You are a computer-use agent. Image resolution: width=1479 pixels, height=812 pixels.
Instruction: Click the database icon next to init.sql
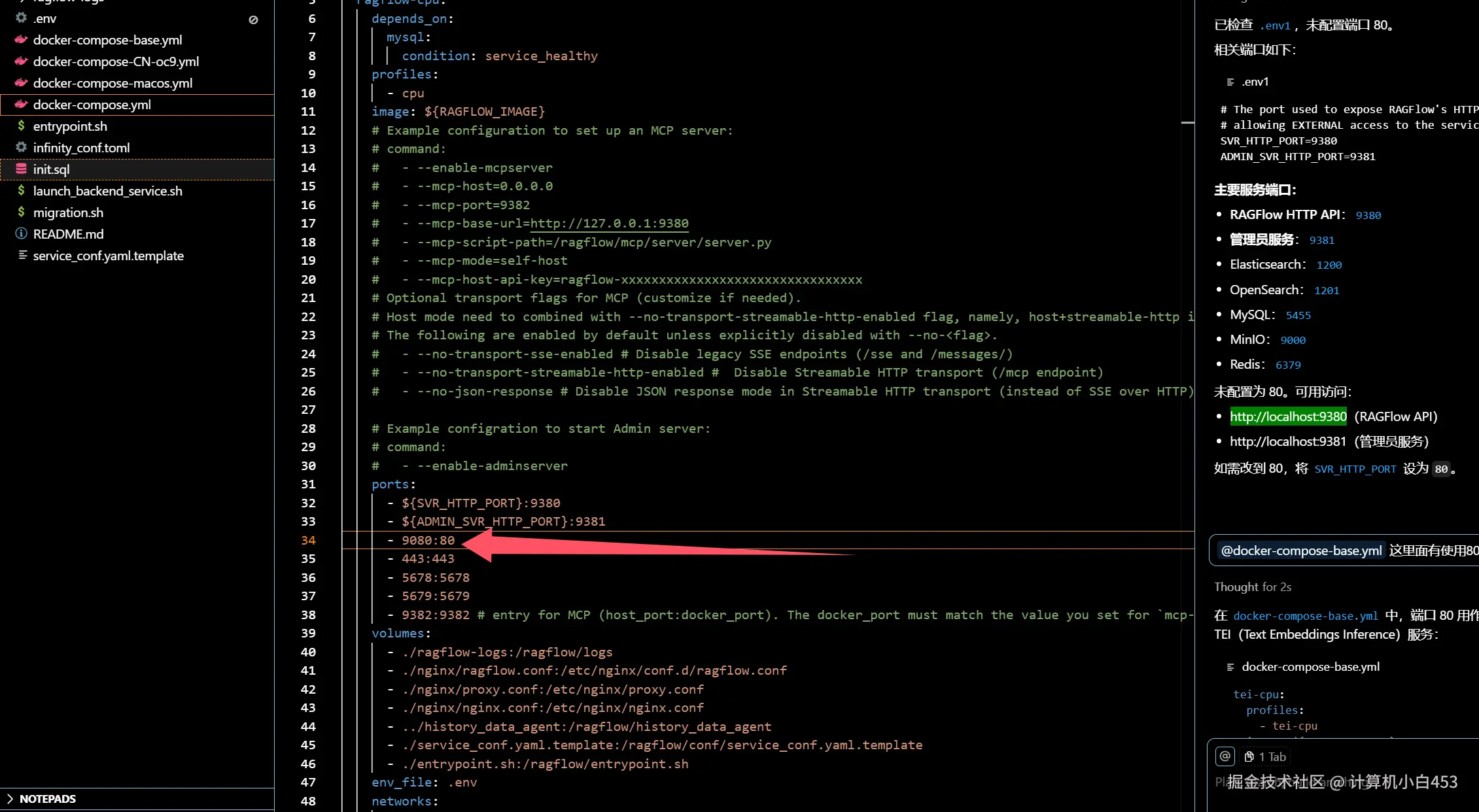[x=21, y=169]
